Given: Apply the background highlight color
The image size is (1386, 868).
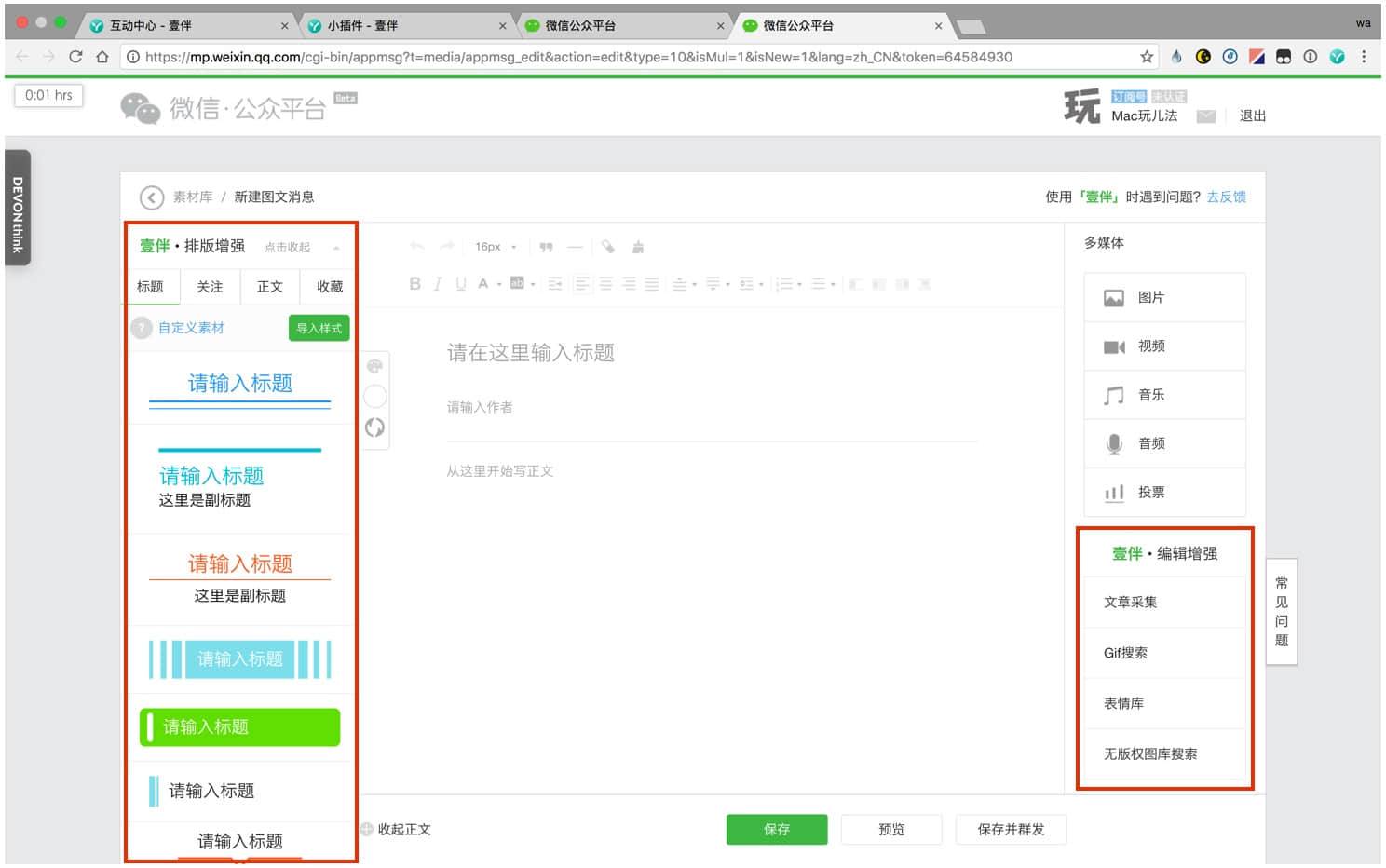Looking at the screenshot, I should pos(517,284).
